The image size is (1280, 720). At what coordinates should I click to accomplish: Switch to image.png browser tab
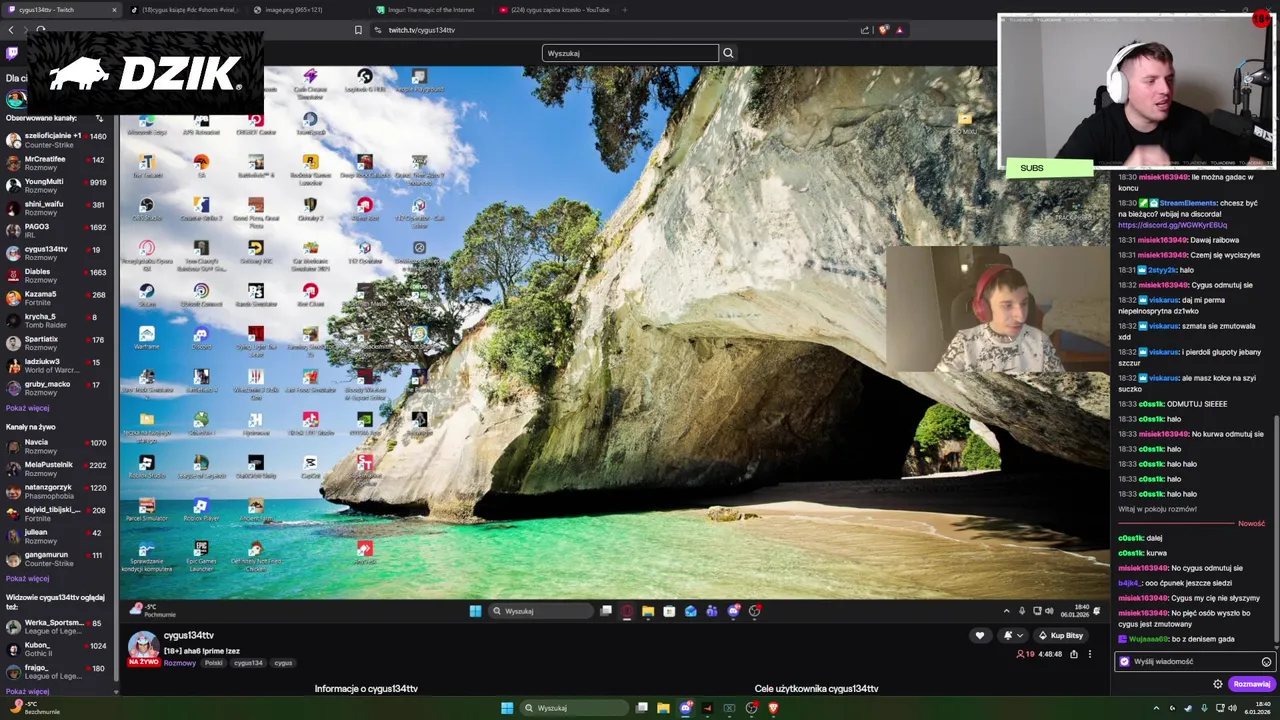click(295, 10)
